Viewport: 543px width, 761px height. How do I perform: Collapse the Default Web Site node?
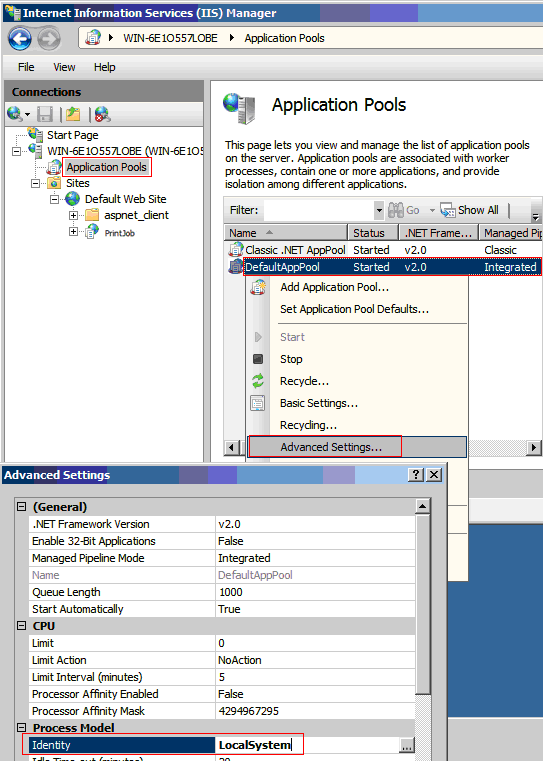pyautogui.click(x=54, y=199)
